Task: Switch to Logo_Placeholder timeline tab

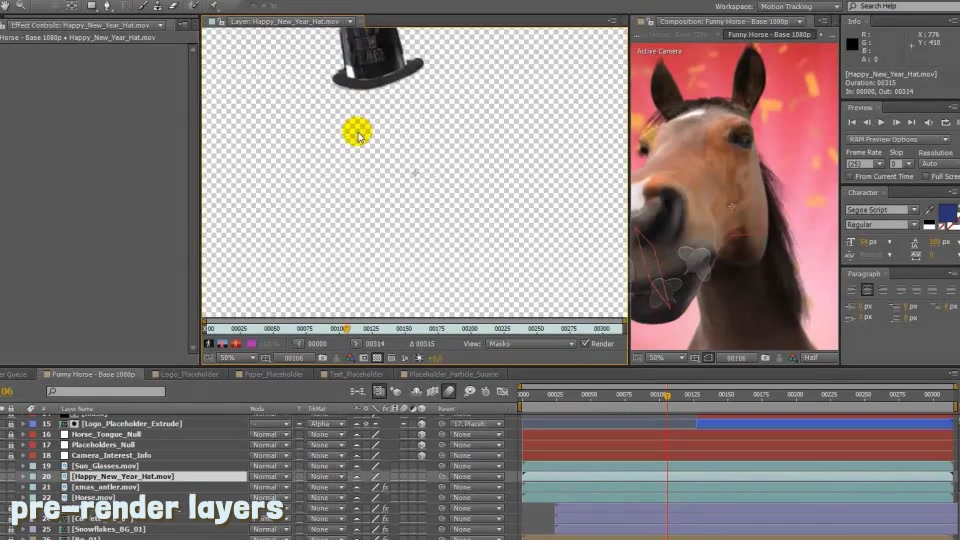Action: 189,374
